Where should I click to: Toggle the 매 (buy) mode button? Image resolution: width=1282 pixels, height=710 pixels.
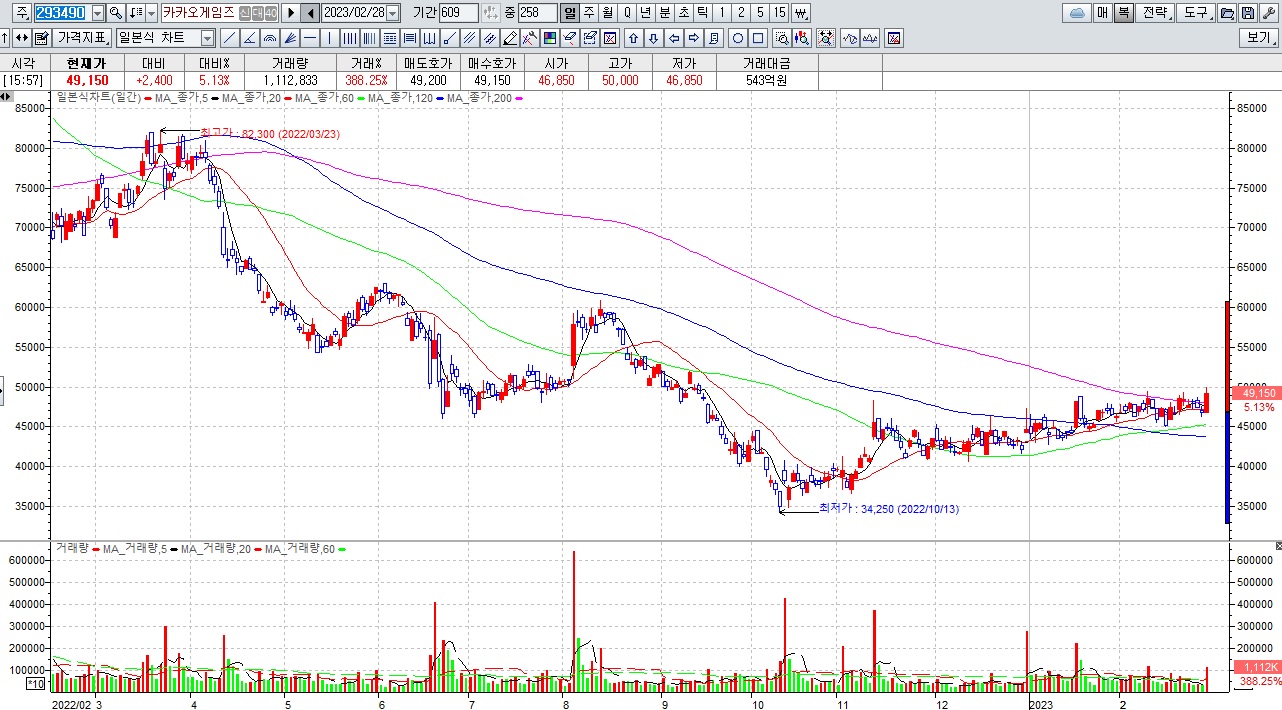tap(1103, 13)
